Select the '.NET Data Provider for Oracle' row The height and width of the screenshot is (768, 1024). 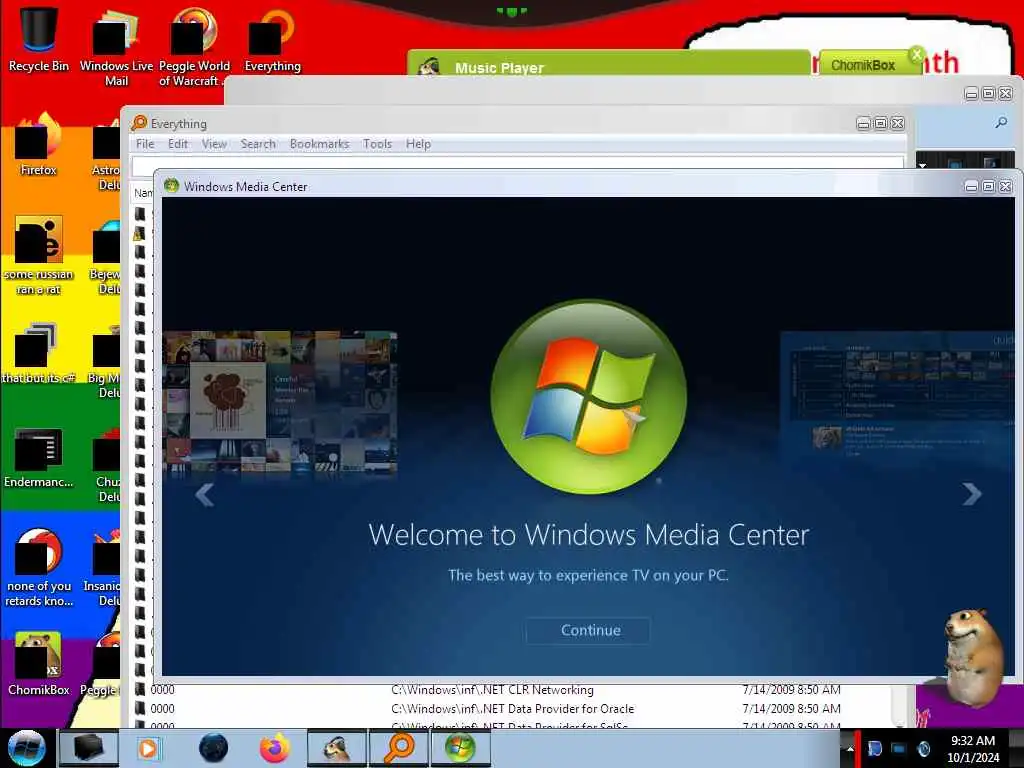click(513, 709)
